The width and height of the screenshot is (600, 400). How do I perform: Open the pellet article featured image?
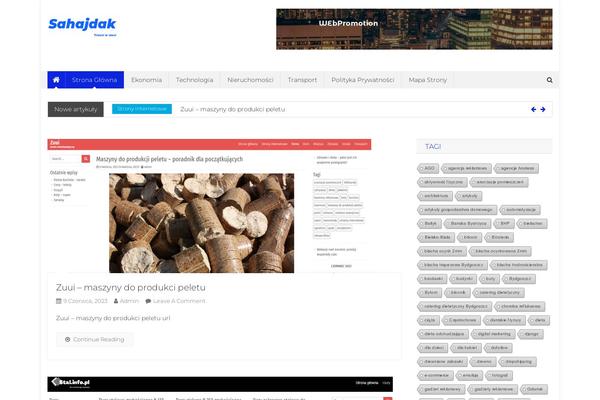pos(209,206)
